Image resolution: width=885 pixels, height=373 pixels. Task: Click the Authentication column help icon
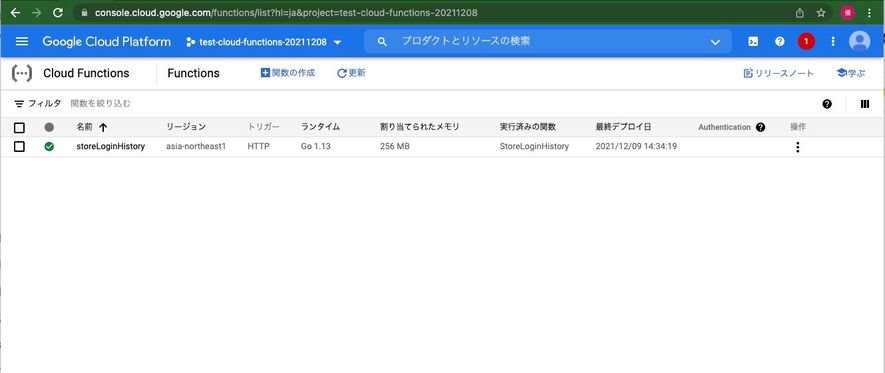[760, 128]
